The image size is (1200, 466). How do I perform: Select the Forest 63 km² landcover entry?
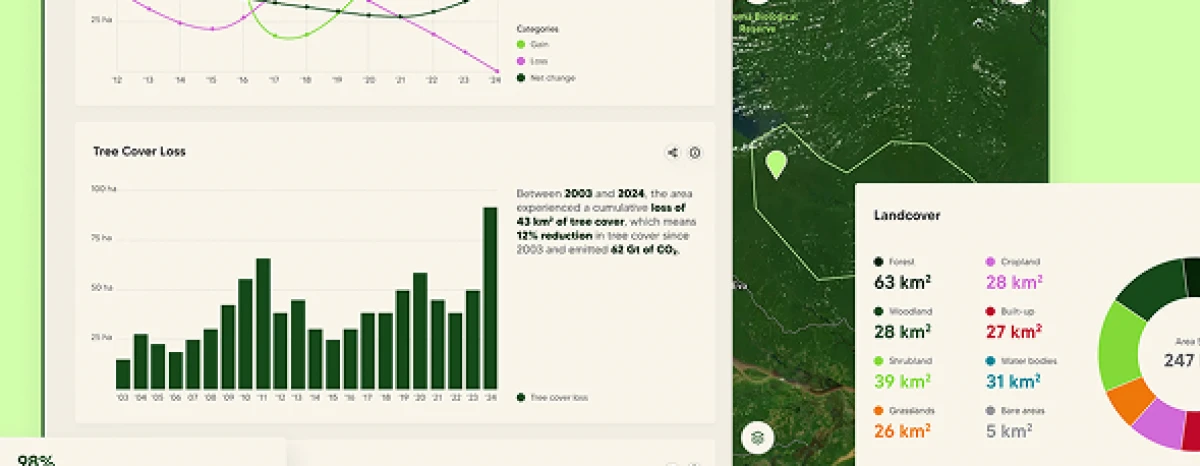click(902, 273)
